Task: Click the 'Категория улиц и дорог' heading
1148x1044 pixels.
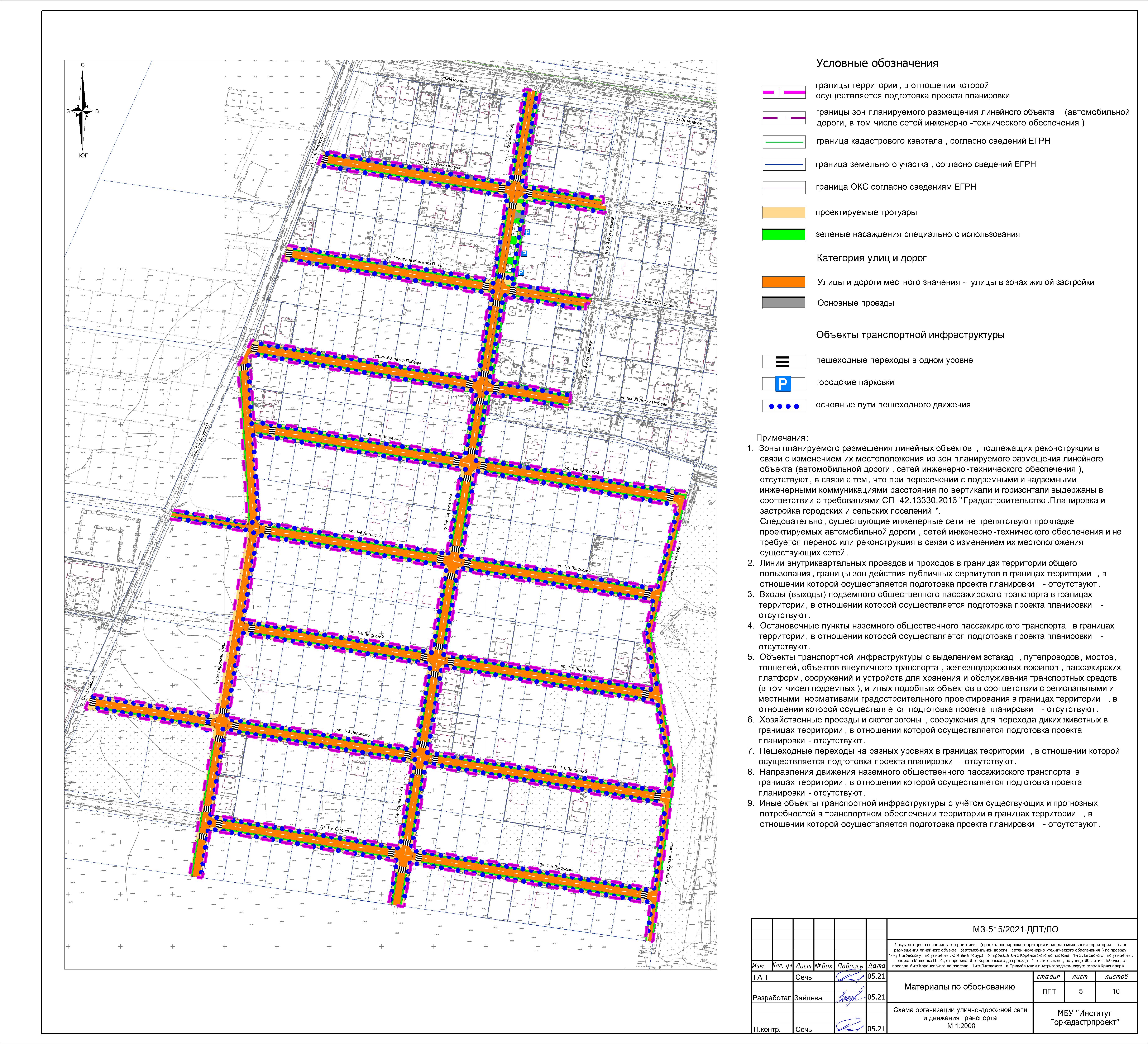Action: 872,258
